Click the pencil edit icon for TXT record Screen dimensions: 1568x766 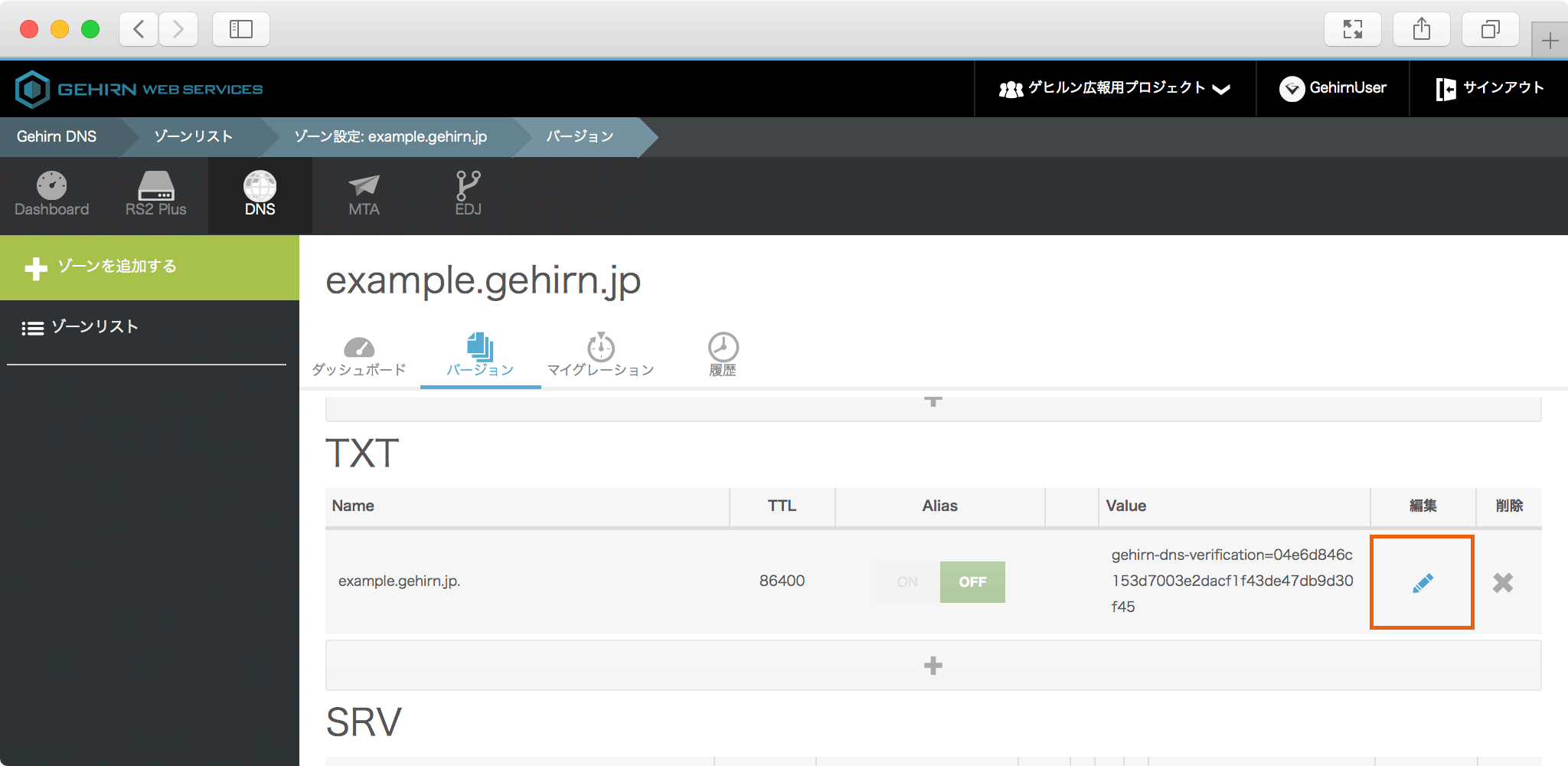[1422, 583]
